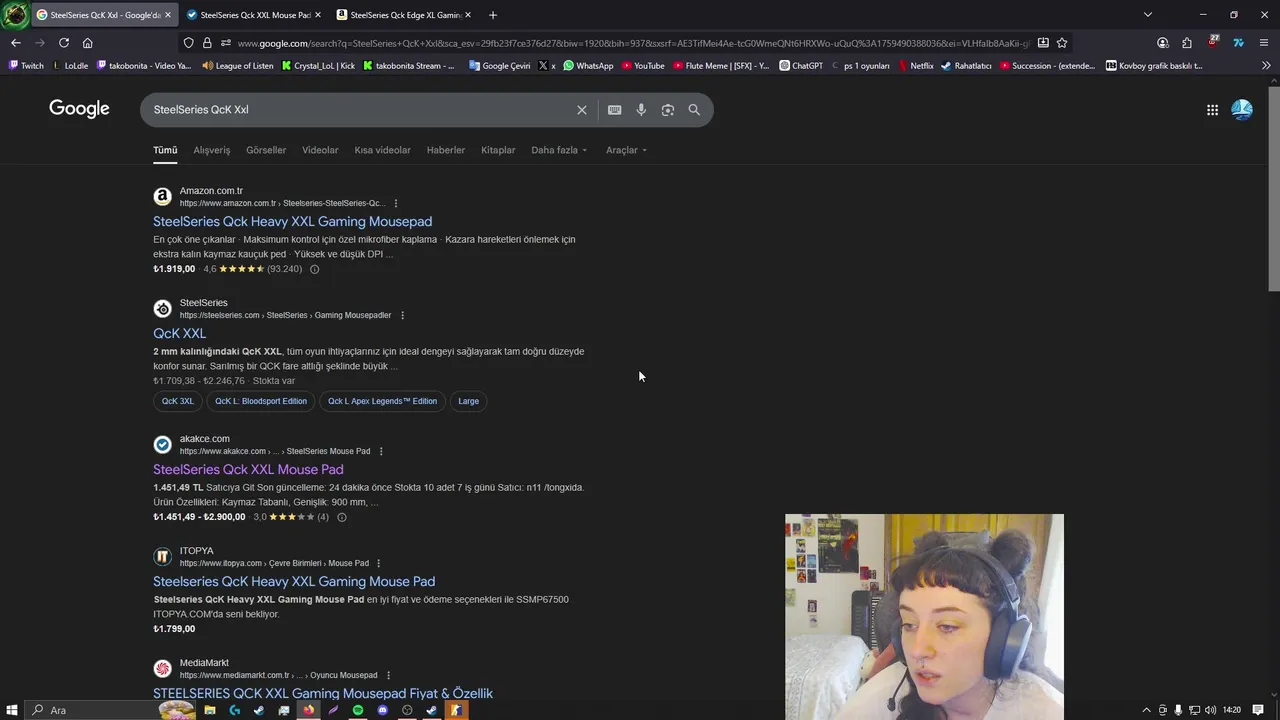Open the Windows notification center
Screen dimensions: 1280x720
pyautogui.click(x=1258, y=710)
